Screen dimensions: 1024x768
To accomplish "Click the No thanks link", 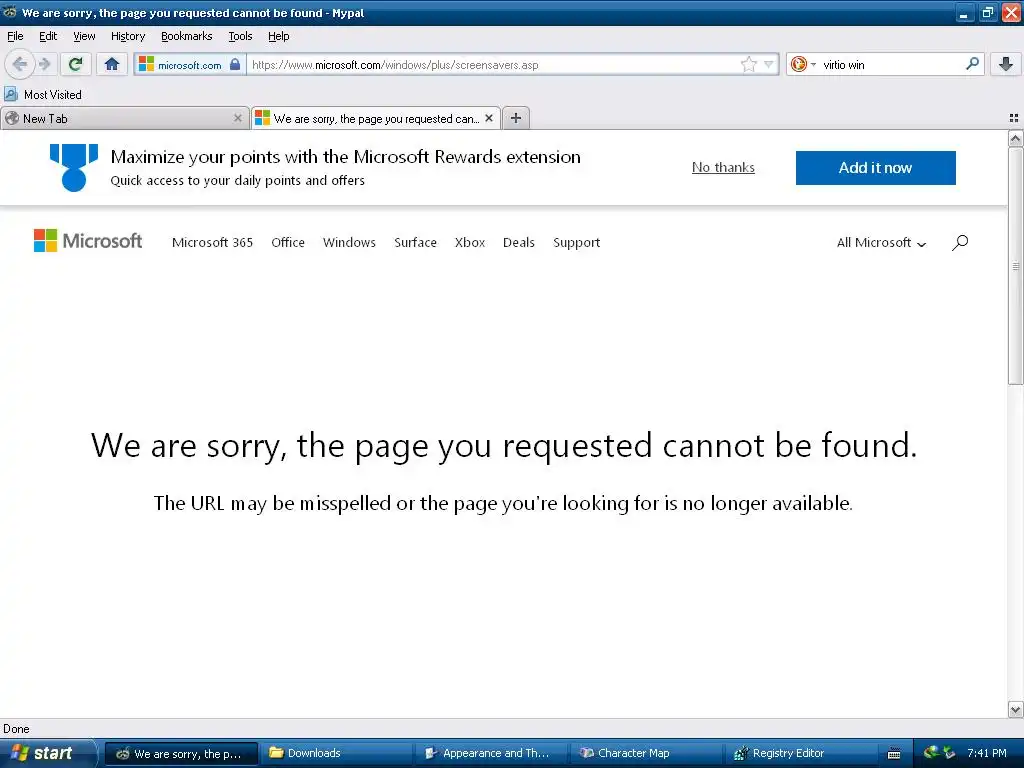I will click(723, 167).
